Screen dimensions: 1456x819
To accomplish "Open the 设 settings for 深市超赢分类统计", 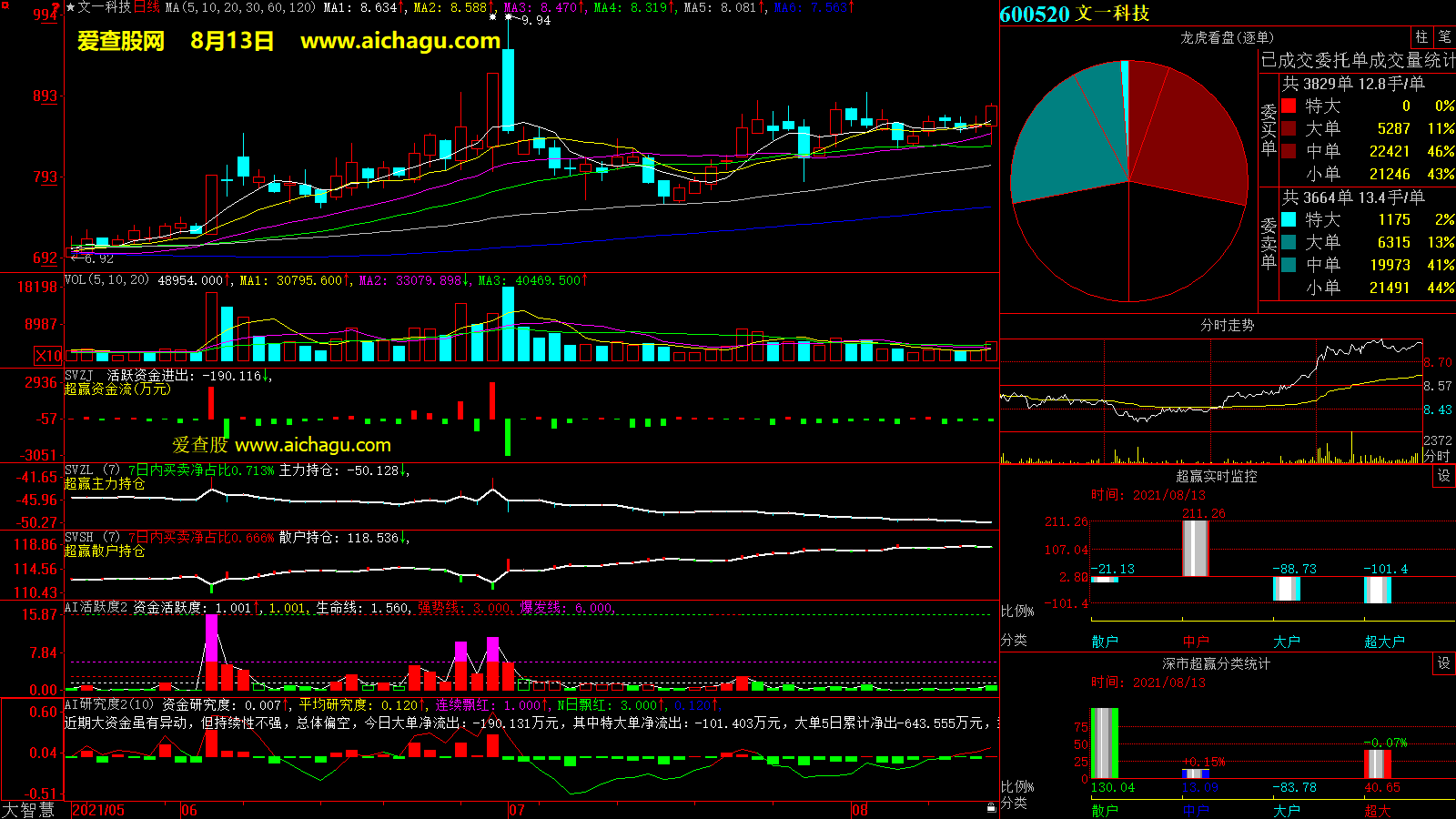I will [x=1444, y=663].
